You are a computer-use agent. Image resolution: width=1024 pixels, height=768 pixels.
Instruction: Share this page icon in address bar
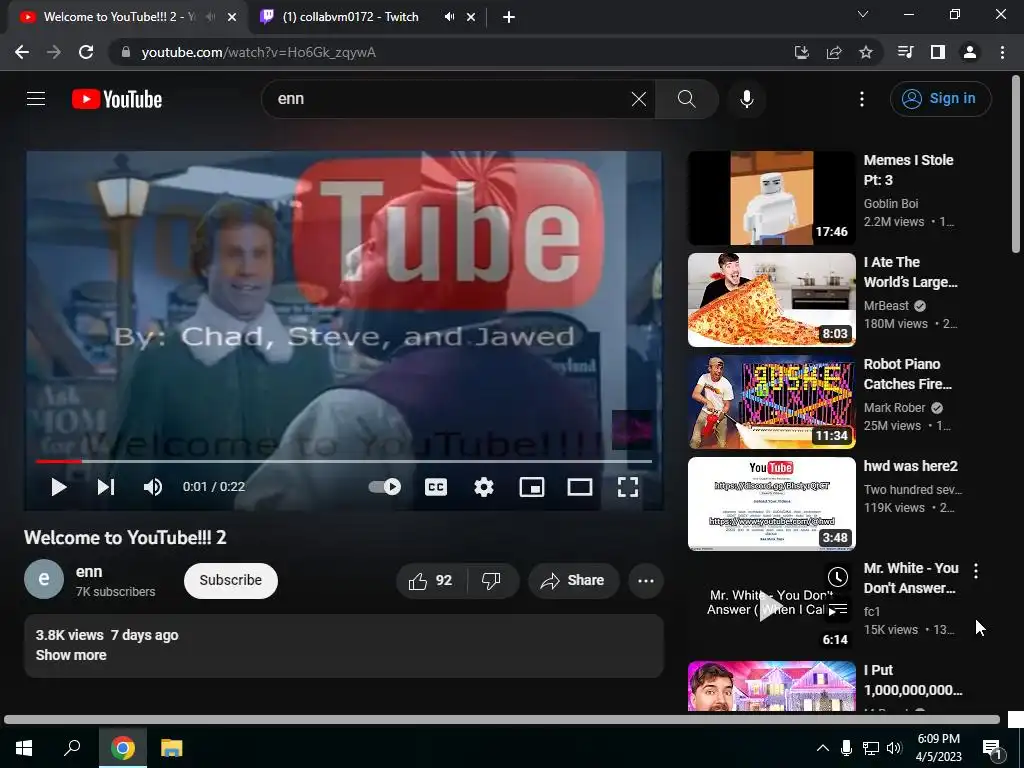[834, 52]
